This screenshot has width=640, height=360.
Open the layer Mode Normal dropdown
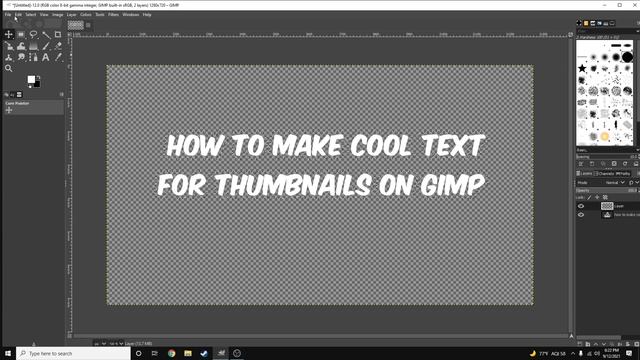(x=615, y=183)
